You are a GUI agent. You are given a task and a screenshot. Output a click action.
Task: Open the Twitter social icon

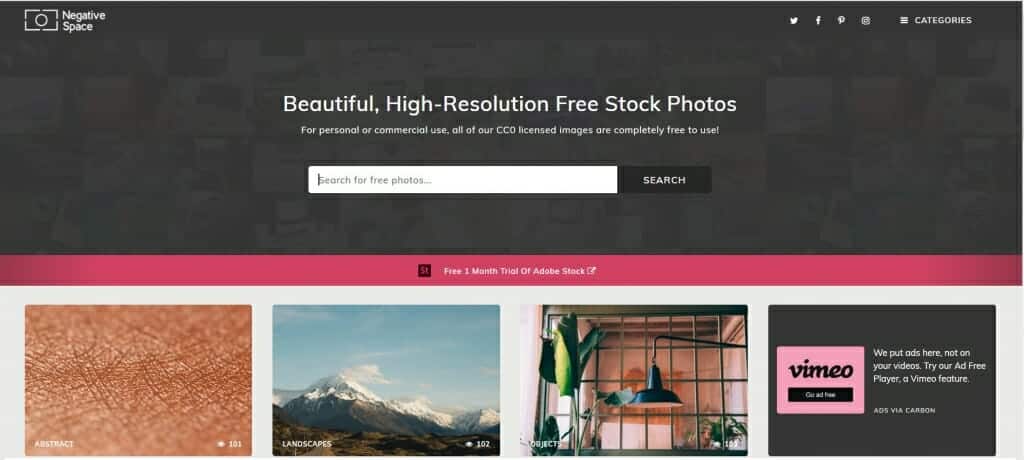(x=793, y=20)
